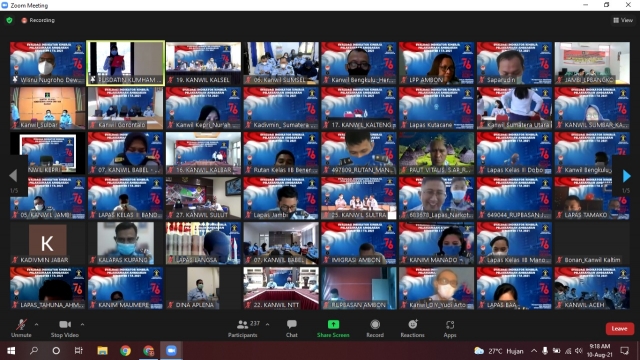Open the Participants panel icon
The height and width of the screenshot is (360, 640).
(242, 324)
